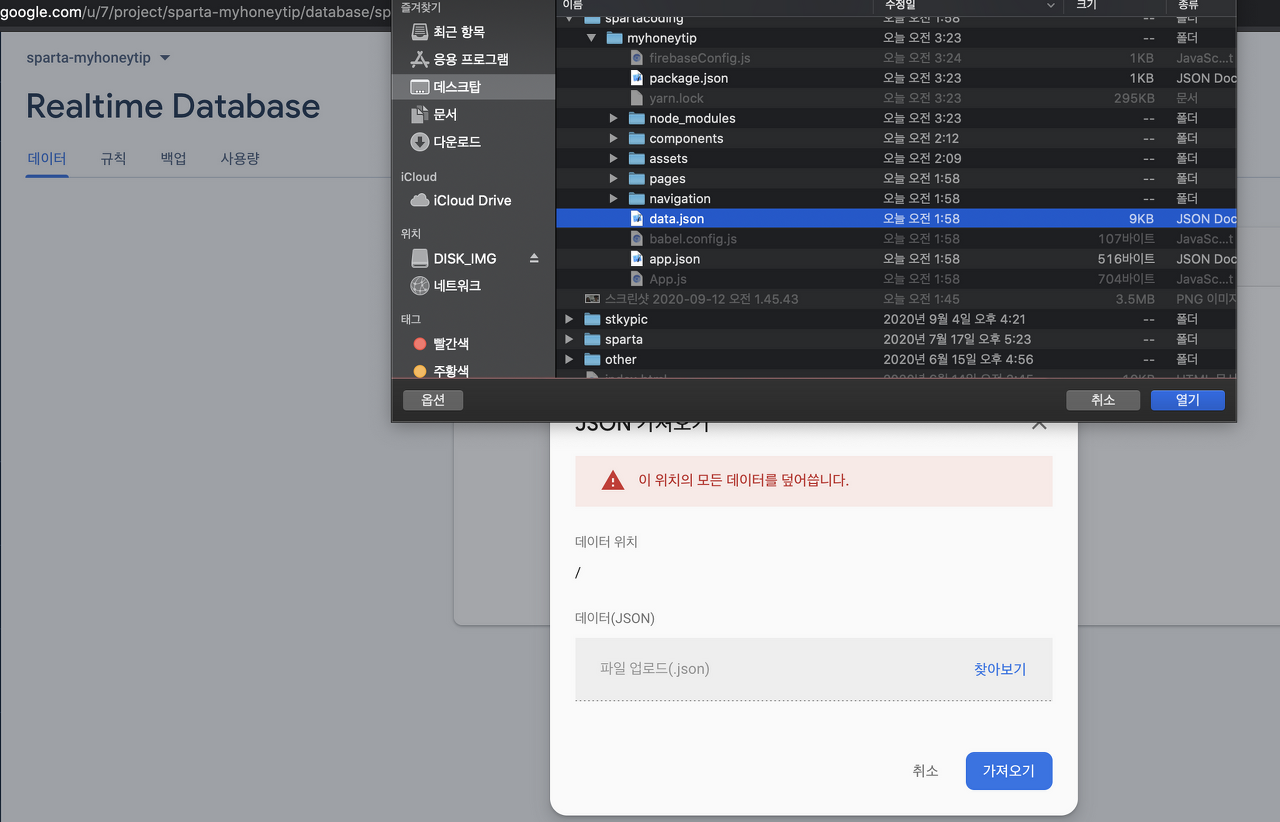
Task: Expand the components folder
Action: 614,138
